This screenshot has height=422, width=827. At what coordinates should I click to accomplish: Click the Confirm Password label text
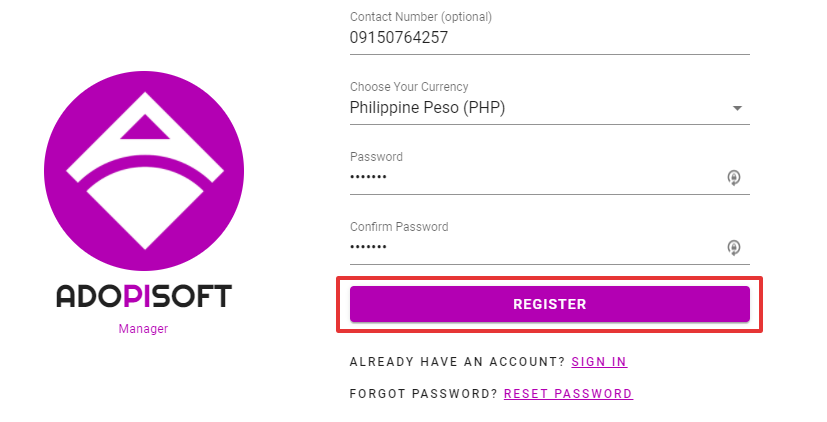(399, 227)
